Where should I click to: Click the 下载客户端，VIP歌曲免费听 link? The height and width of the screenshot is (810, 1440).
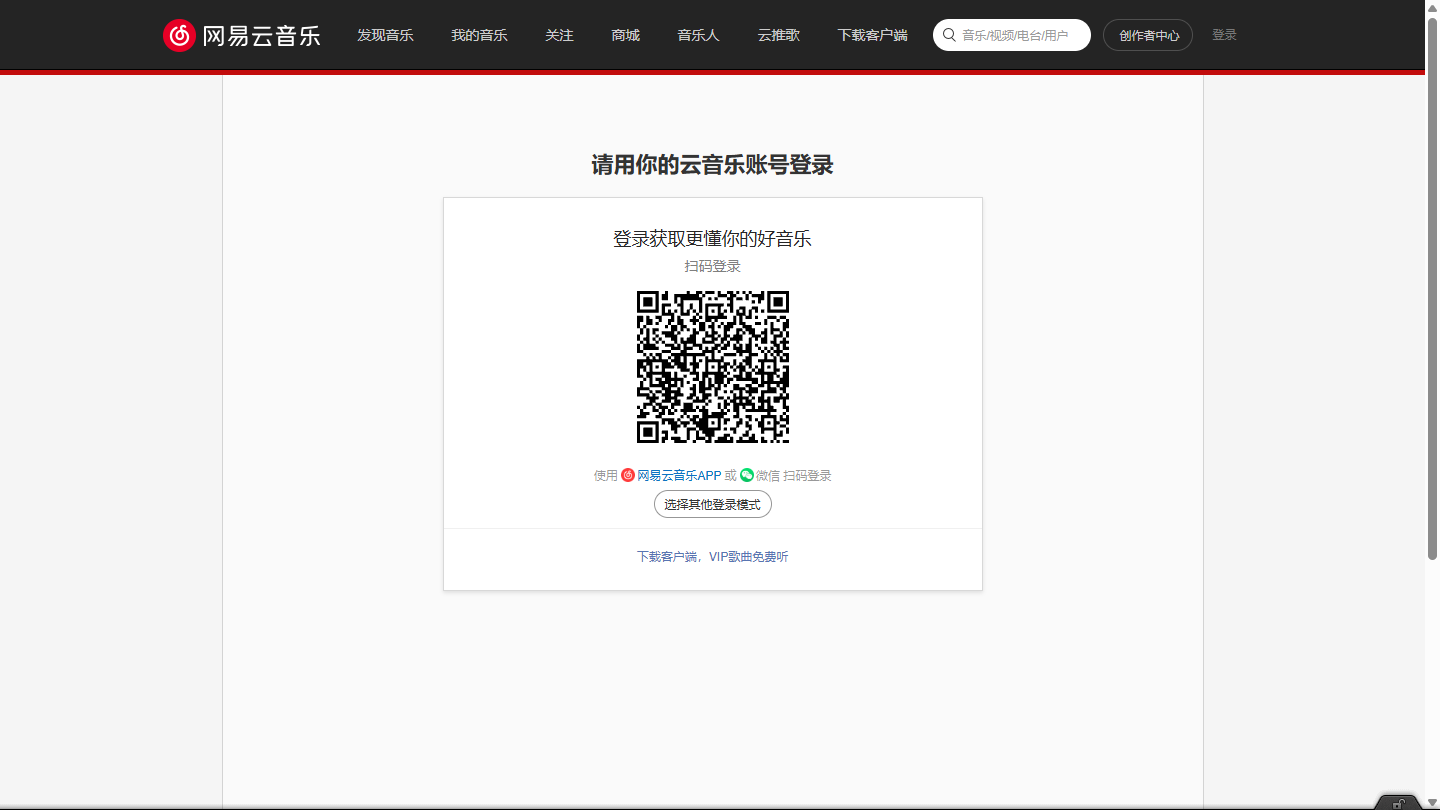tap(713, 556)
